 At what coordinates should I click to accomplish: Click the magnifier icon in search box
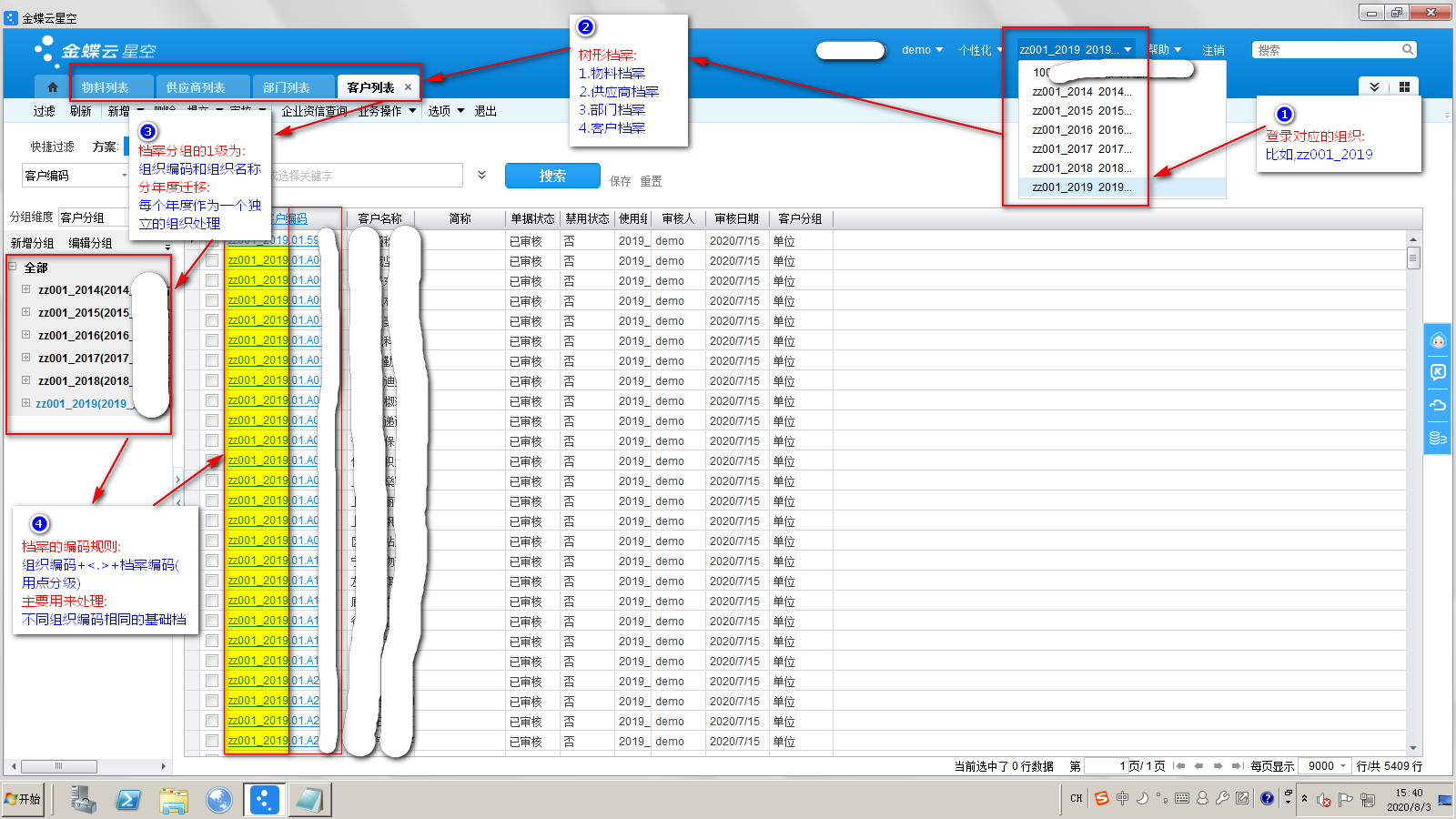click(1407, 50)
